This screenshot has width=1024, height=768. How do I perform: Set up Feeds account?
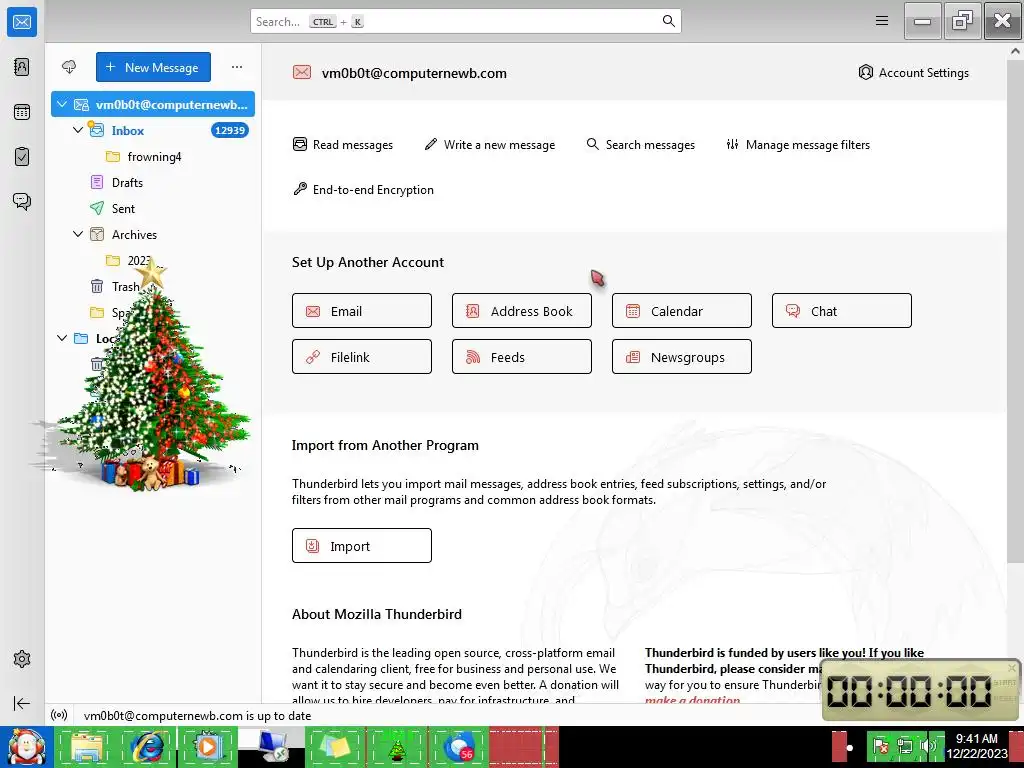[x=522, y=357]
